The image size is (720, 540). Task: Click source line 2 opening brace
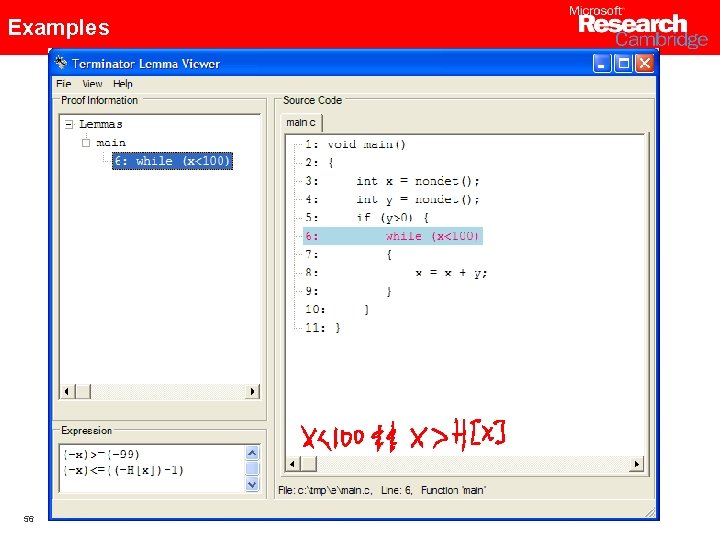320,163
